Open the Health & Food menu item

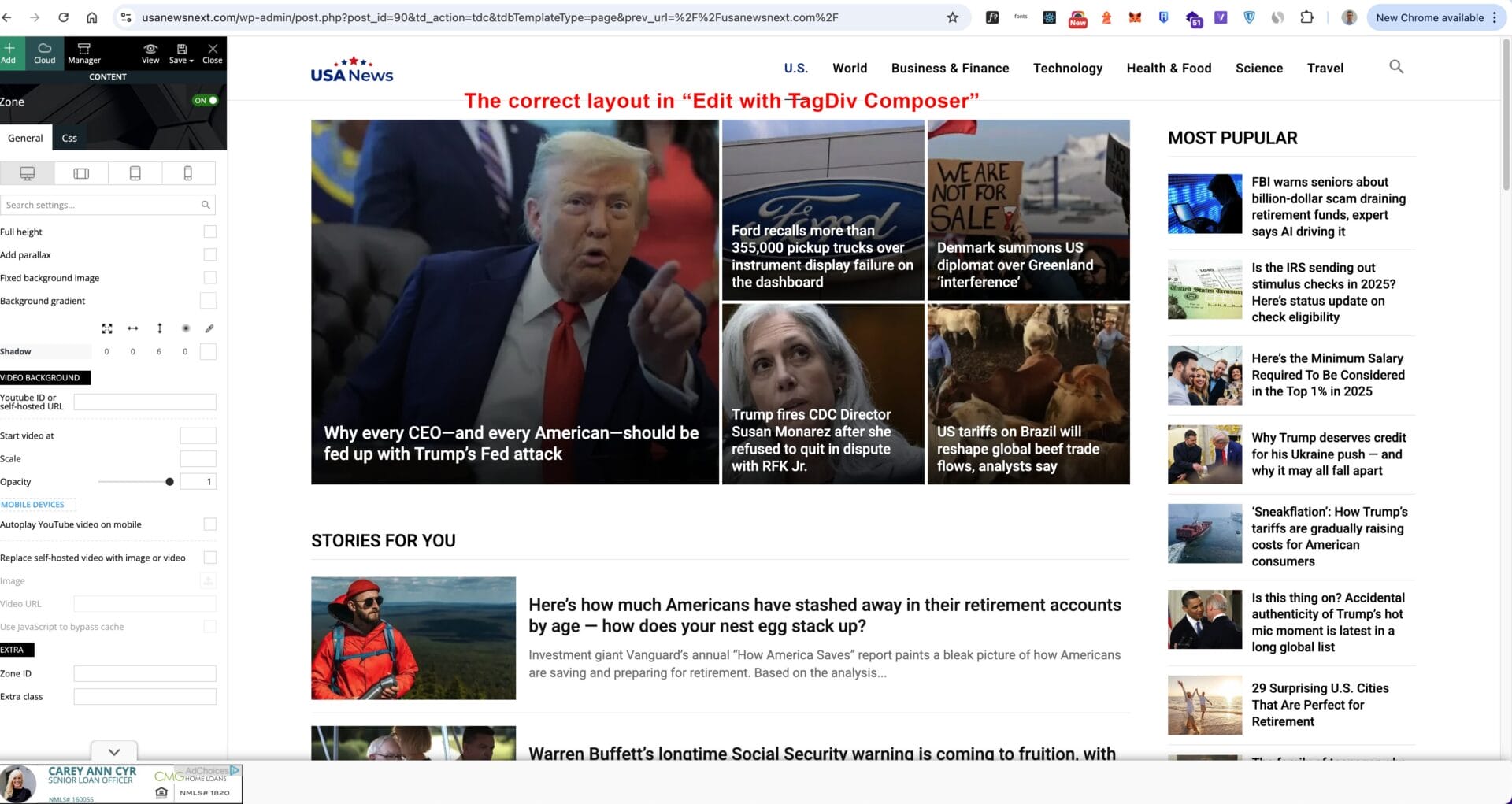click(x=1169, y=68)
